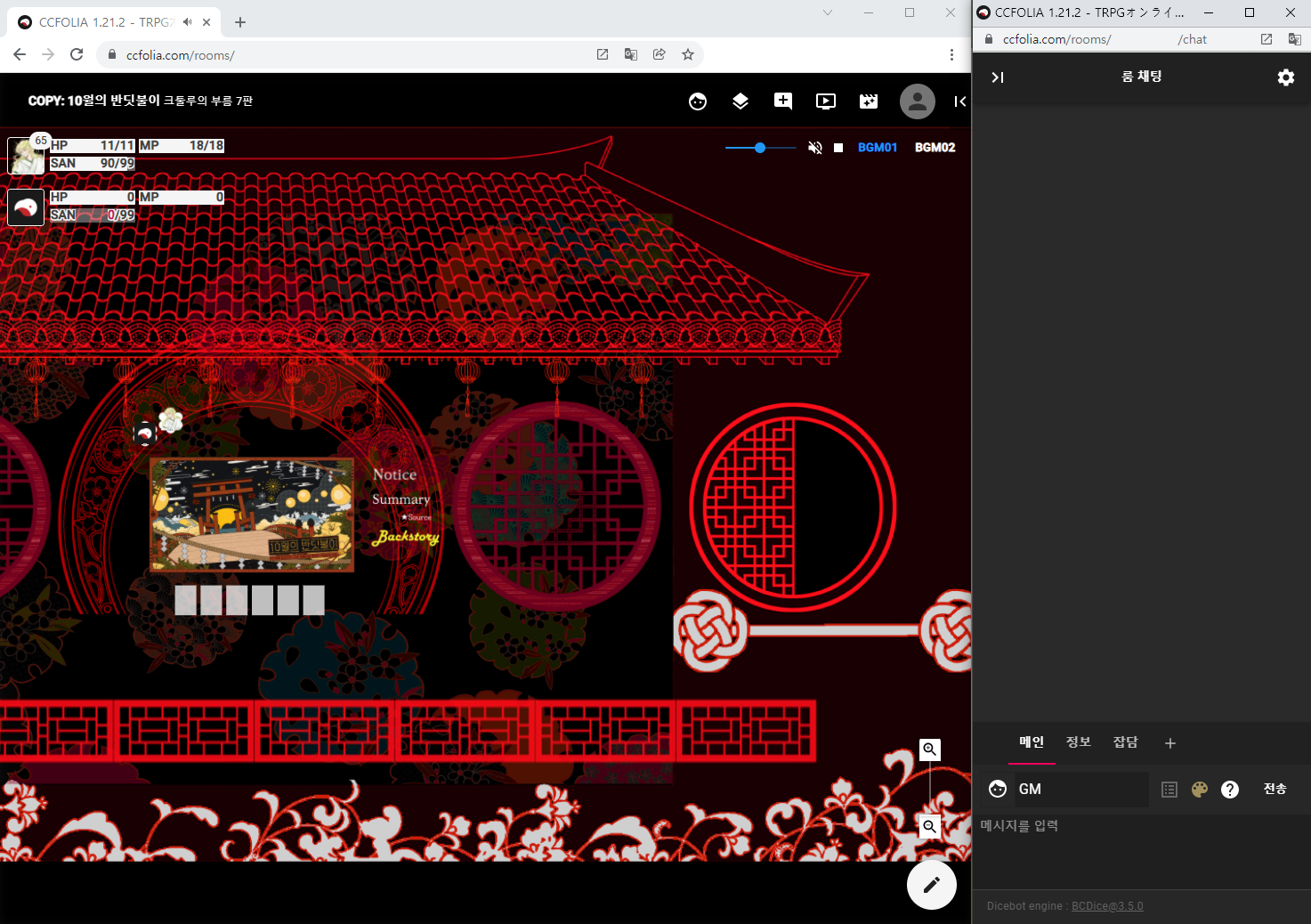View site info lock in chat window
1311x924 pixels.
point(989,39)
